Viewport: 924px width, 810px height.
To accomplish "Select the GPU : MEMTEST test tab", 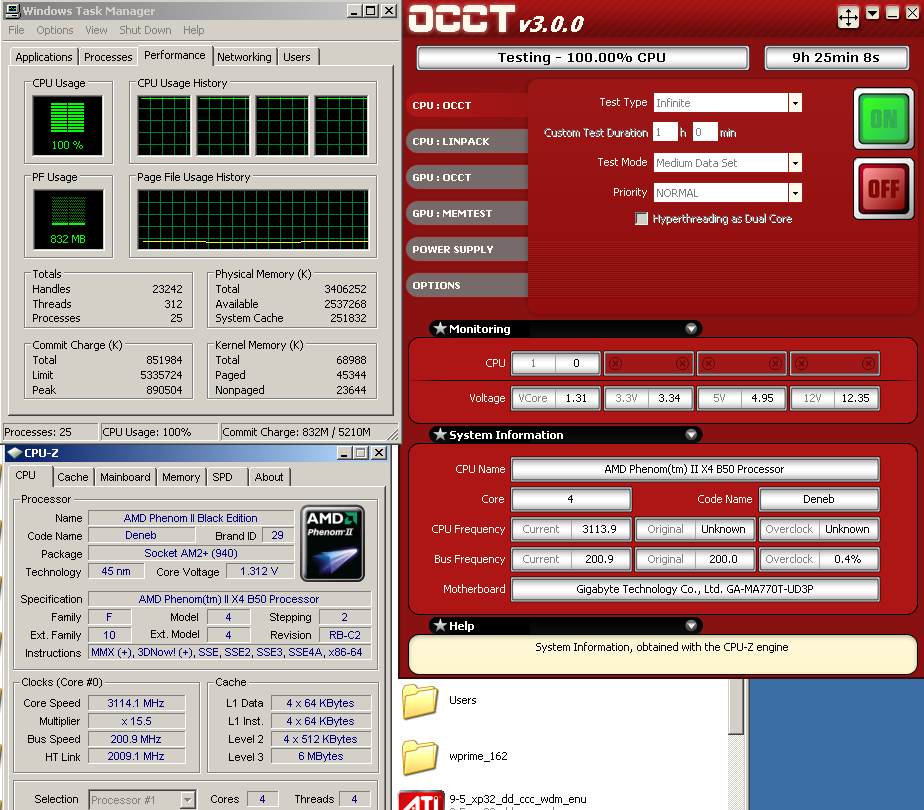I will (467, 213).
